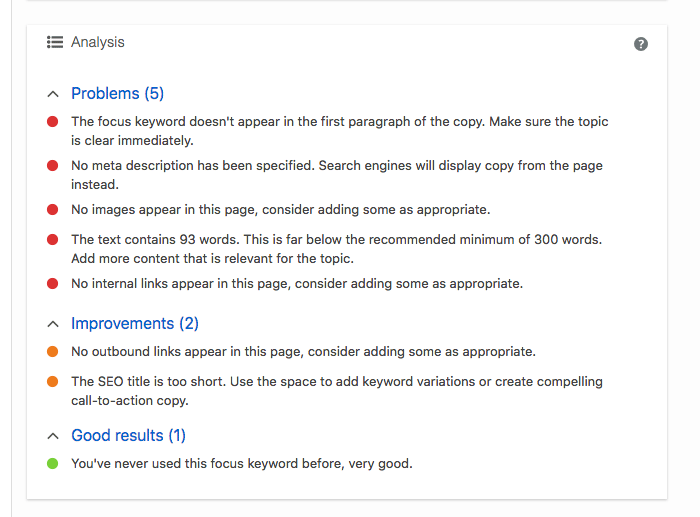Viewport: 700px width, 517px height.
Task: Click the Good results (1) heading
Action: tap(128, 436)
